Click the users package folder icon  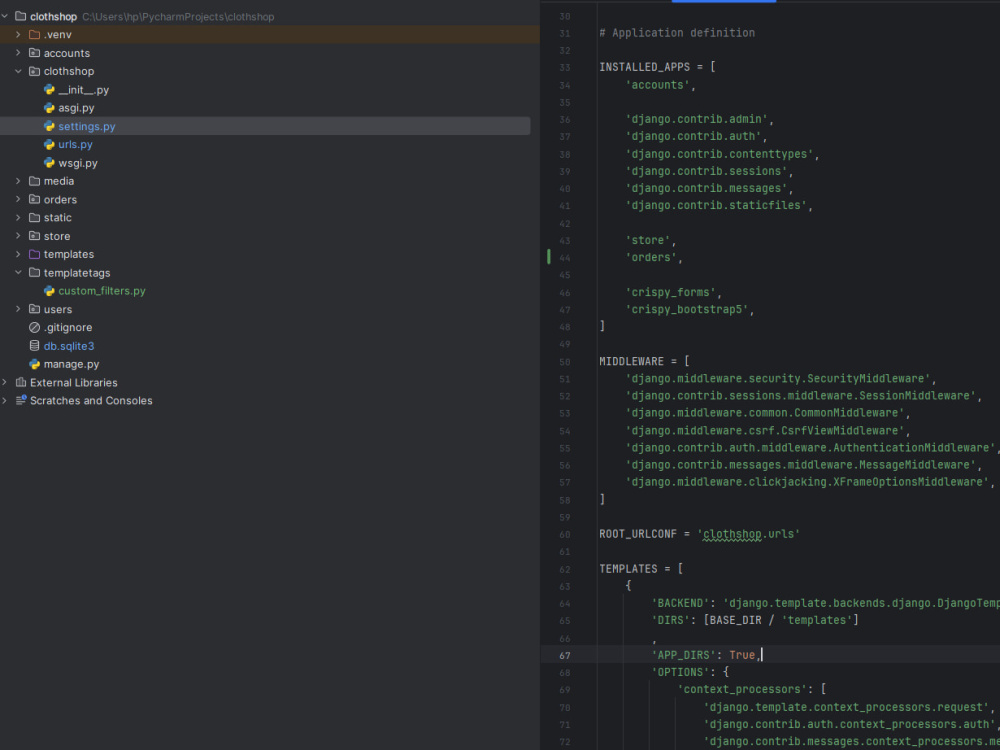pos(34,309)
